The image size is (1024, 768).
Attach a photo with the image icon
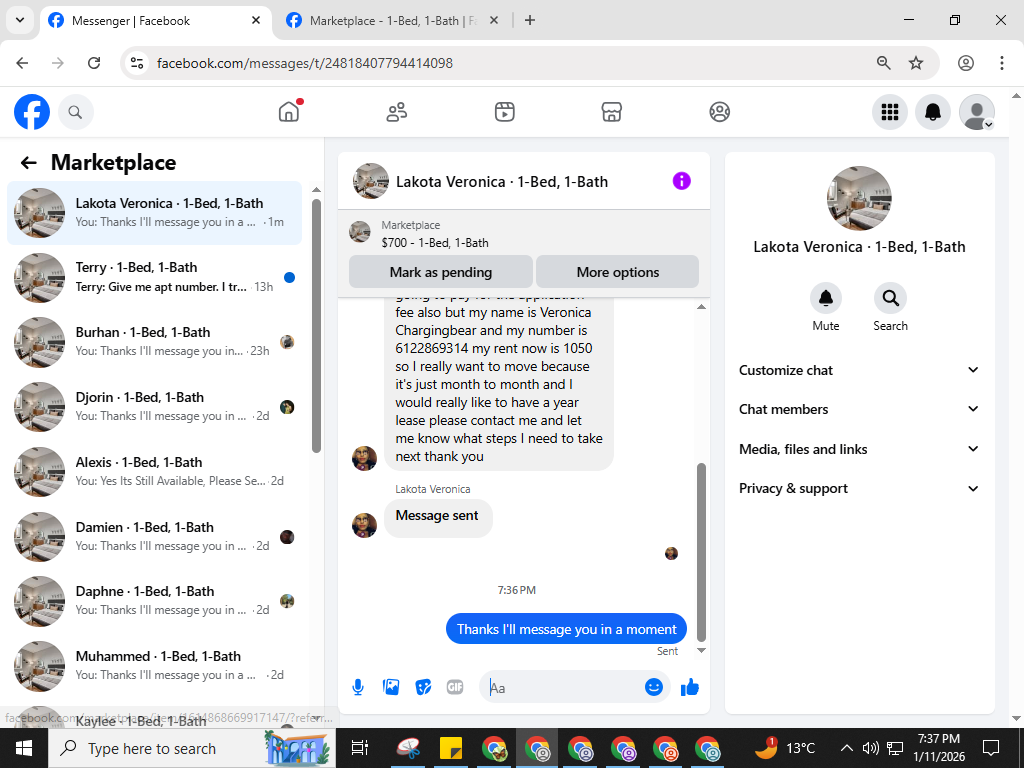coord(391,687)
